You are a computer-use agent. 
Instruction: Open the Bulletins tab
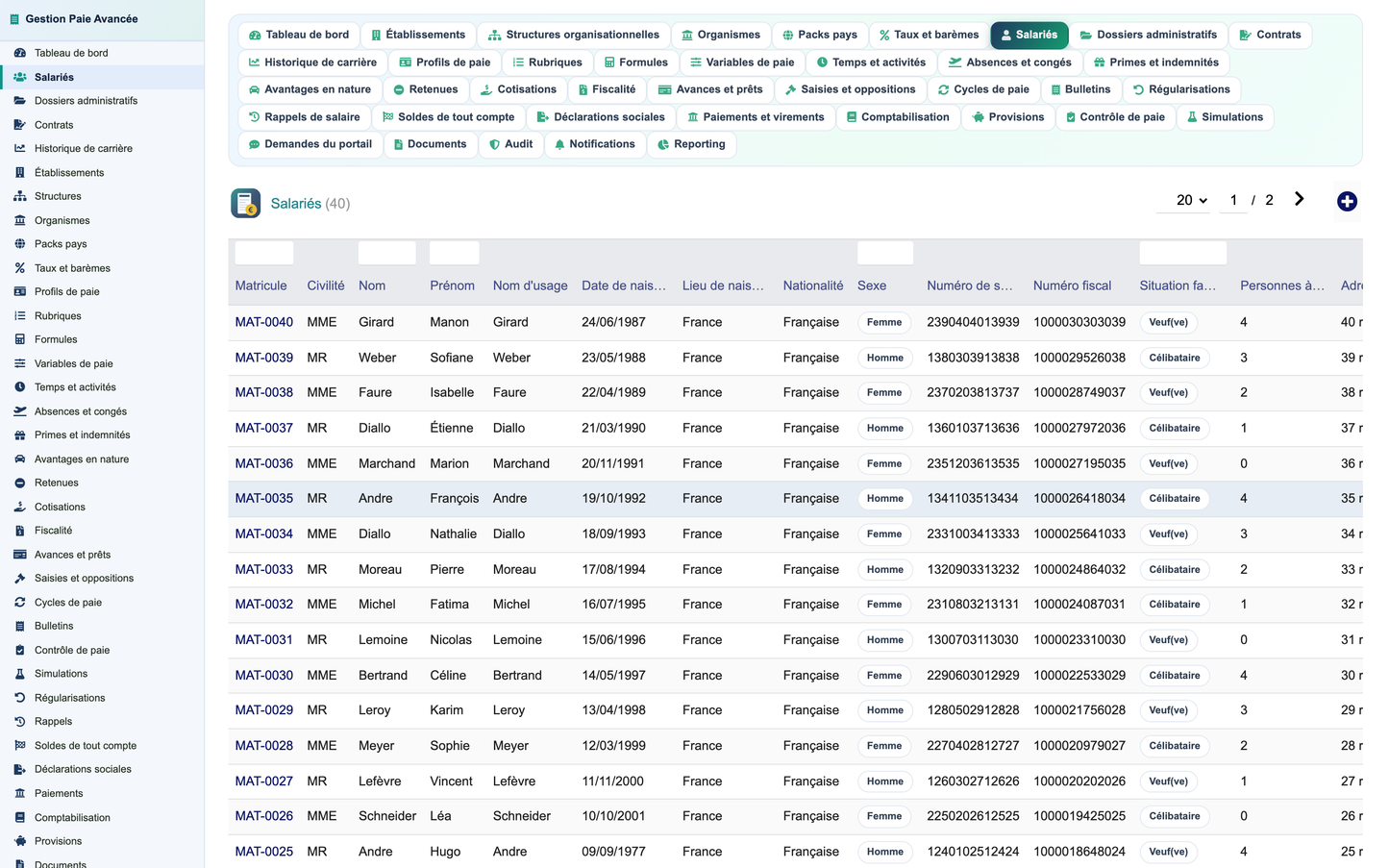1079,89
